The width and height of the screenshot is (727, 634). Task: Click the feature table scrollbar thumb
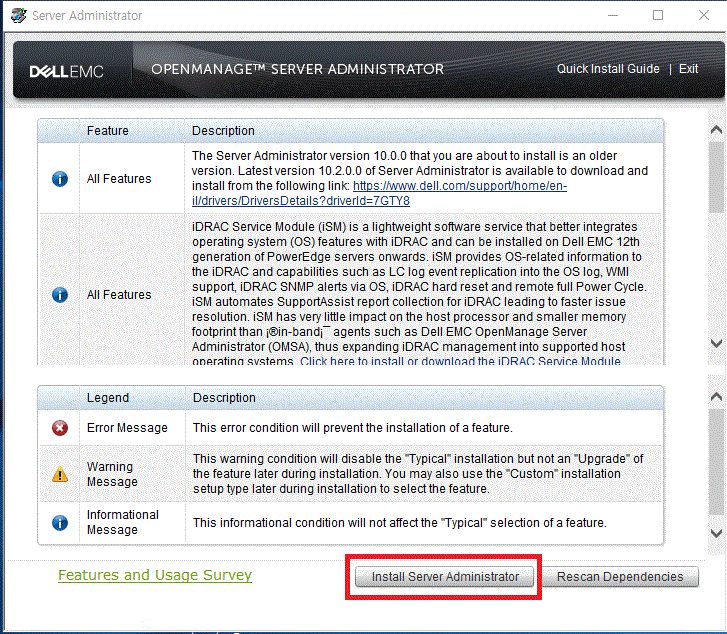point(716,178)
